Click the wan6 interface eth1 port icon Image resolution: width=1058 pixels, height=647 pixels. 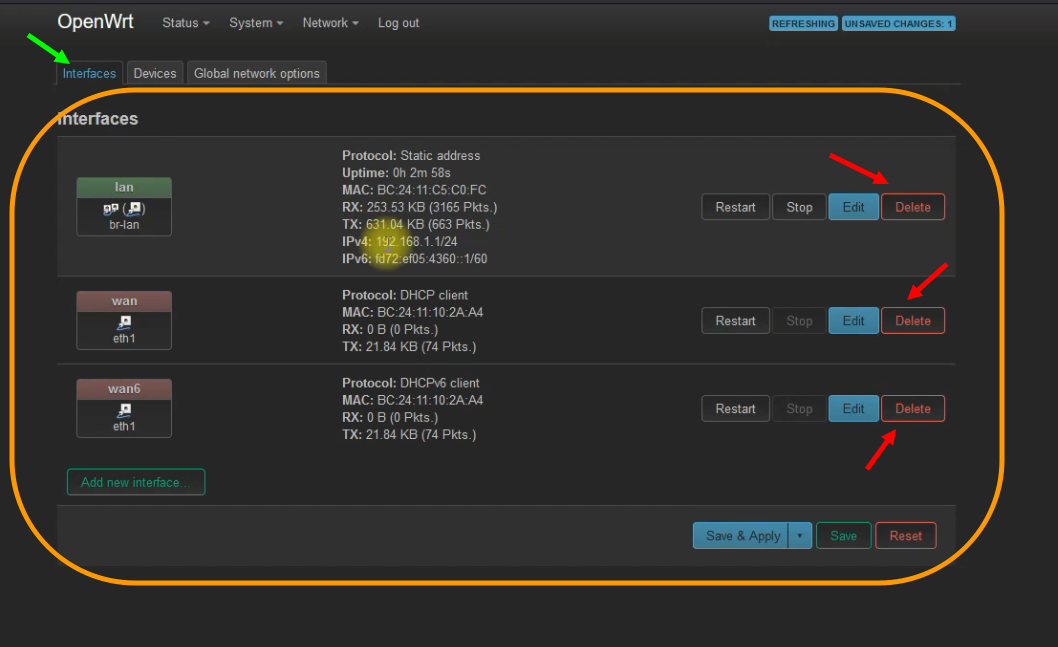pos(124,410)
